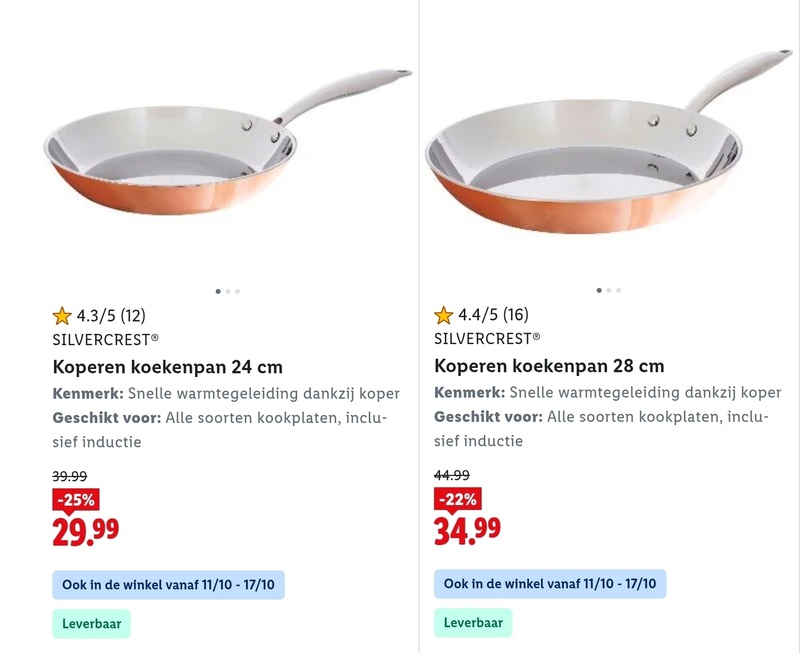Select third carousel dot under 28 cm pan
Screen dimensions: 800x658
point(619,290)
